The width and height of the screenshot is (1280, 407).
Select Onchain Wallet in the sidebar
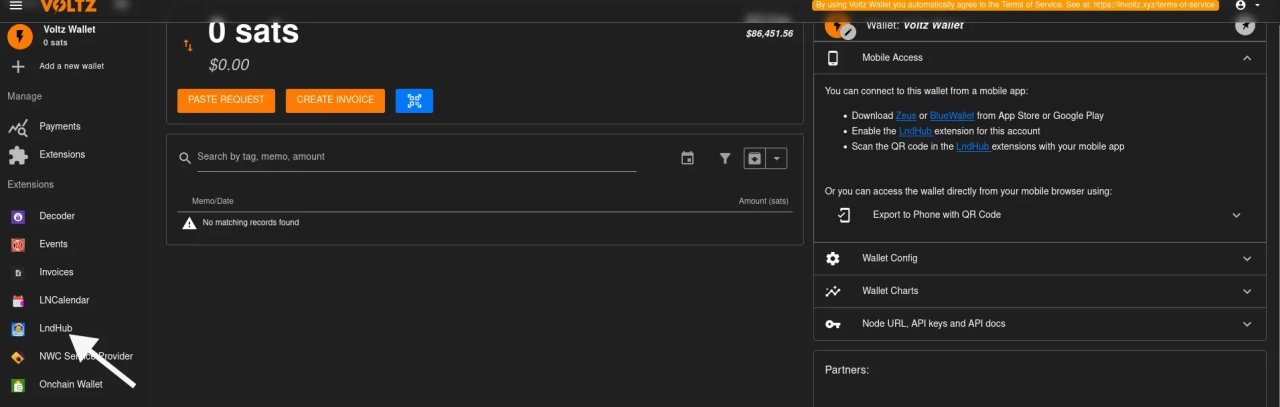pos(71,384)
